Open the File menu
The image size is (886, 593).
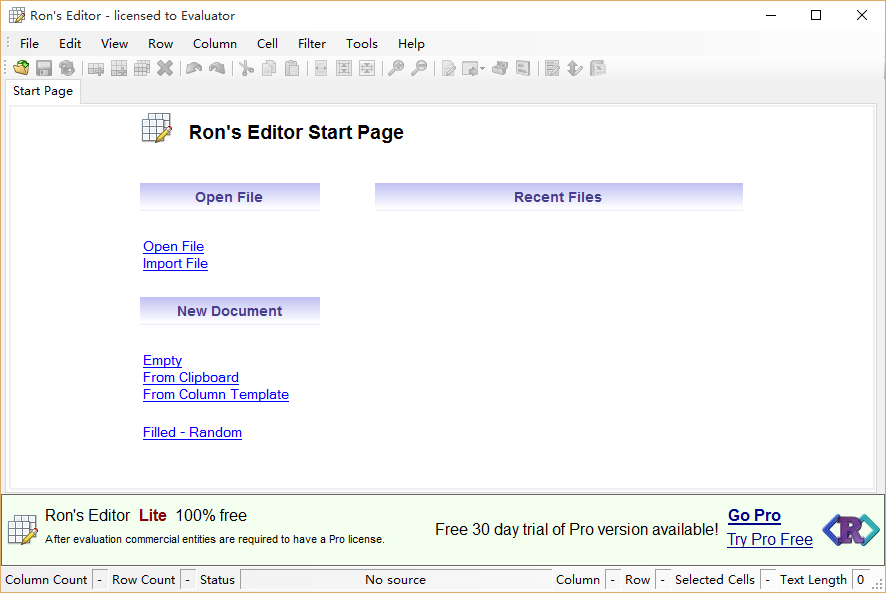[29, 44]
